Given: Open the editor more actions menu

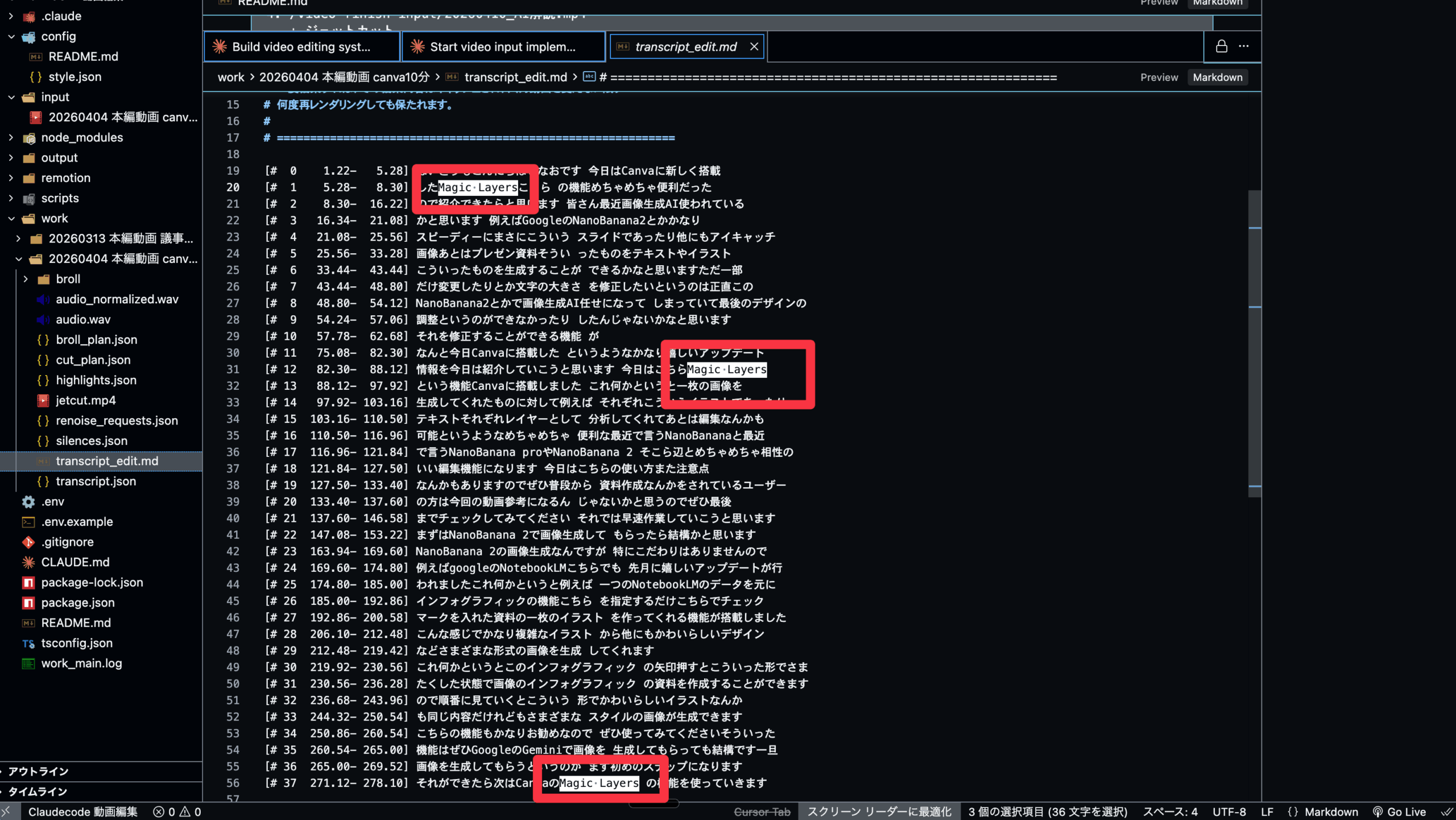Looking at the screenshot, I should point(1244,46).
